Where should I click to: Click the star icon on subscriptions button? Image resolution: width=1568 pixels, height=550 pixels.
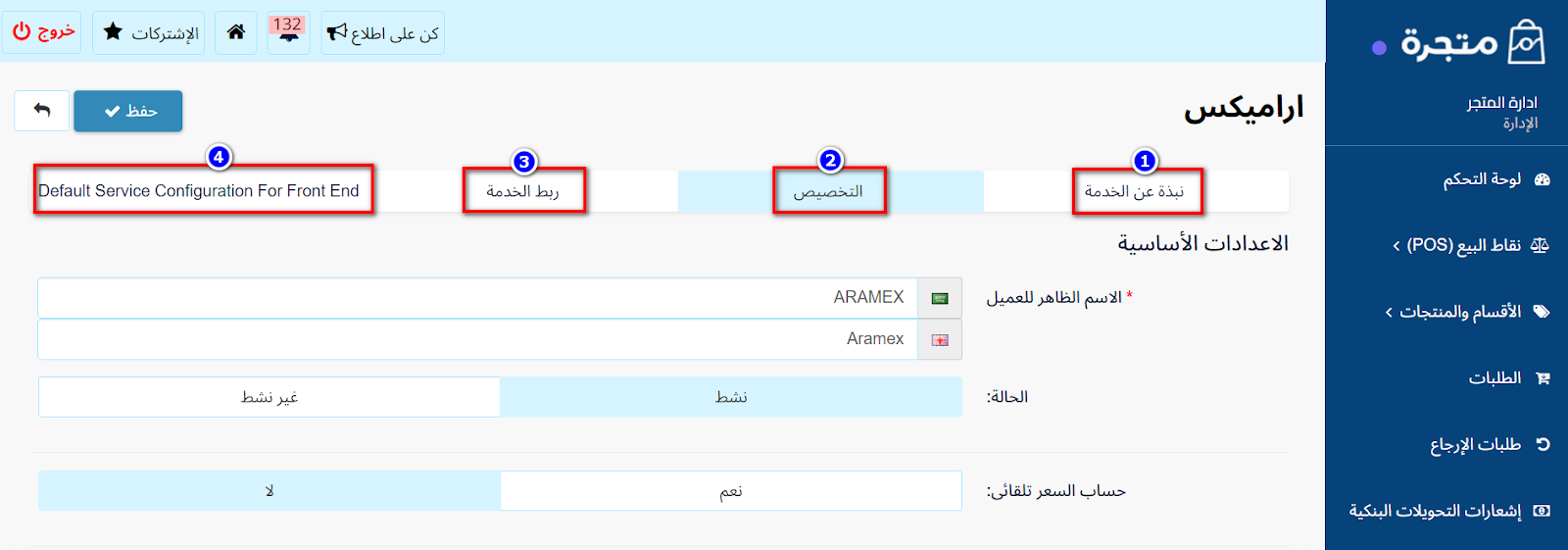point(113,32)
